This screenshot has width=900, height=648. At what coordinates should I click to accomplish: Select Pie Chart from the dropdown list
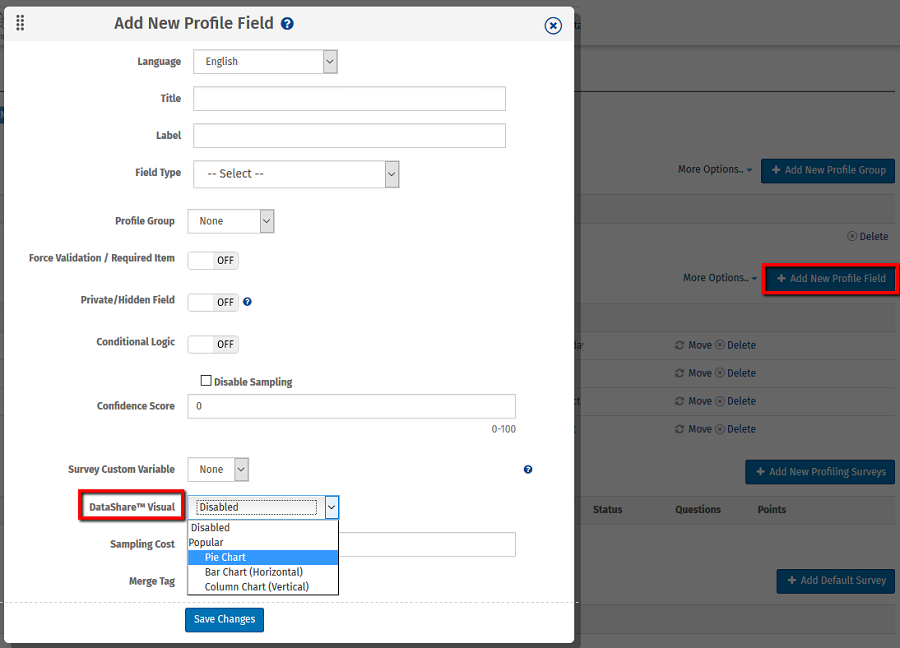[225, 557]
